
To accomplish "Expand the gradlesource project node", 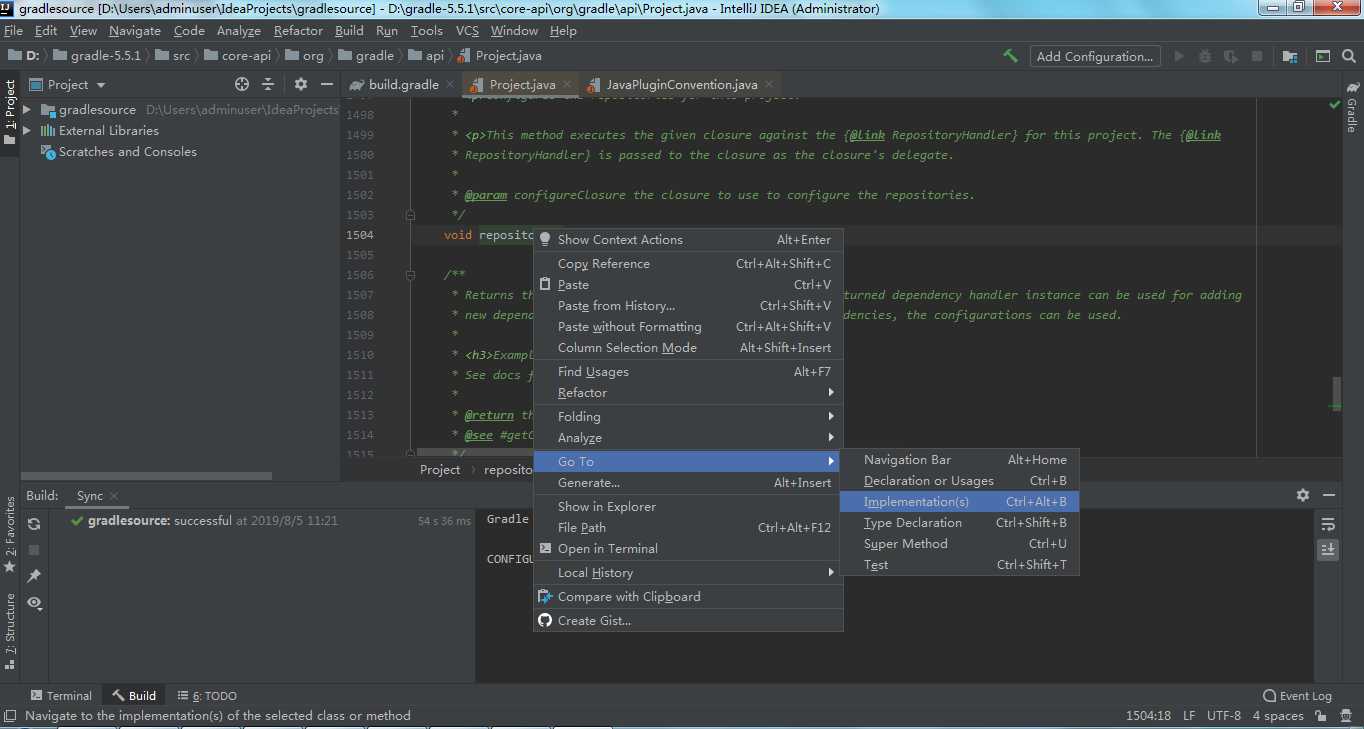I will [27, 109].
